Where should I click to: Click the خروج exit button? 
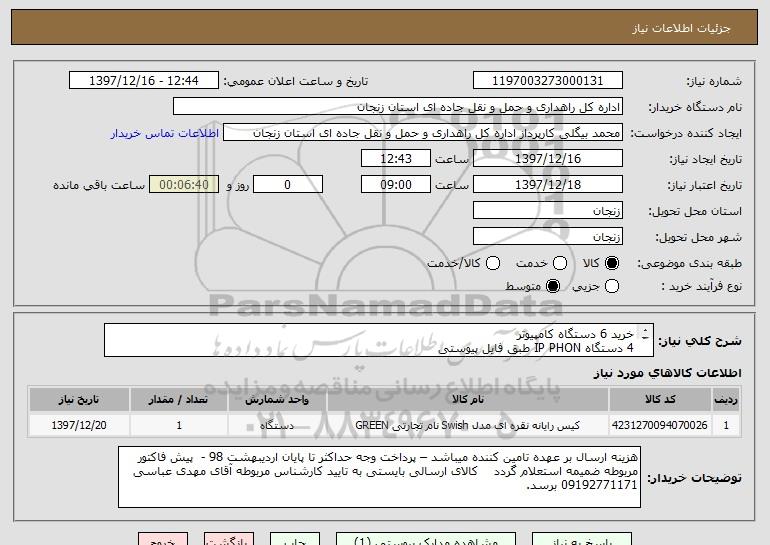tap(163, 539)
